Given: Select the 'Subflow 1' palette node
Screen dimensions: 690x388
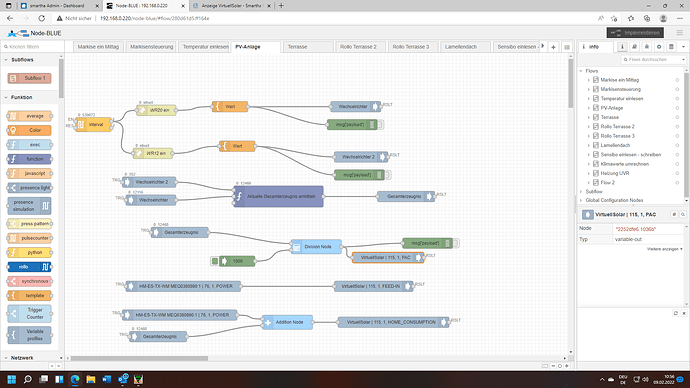Looking at the screenshot, I should click(x=29, y=78).
